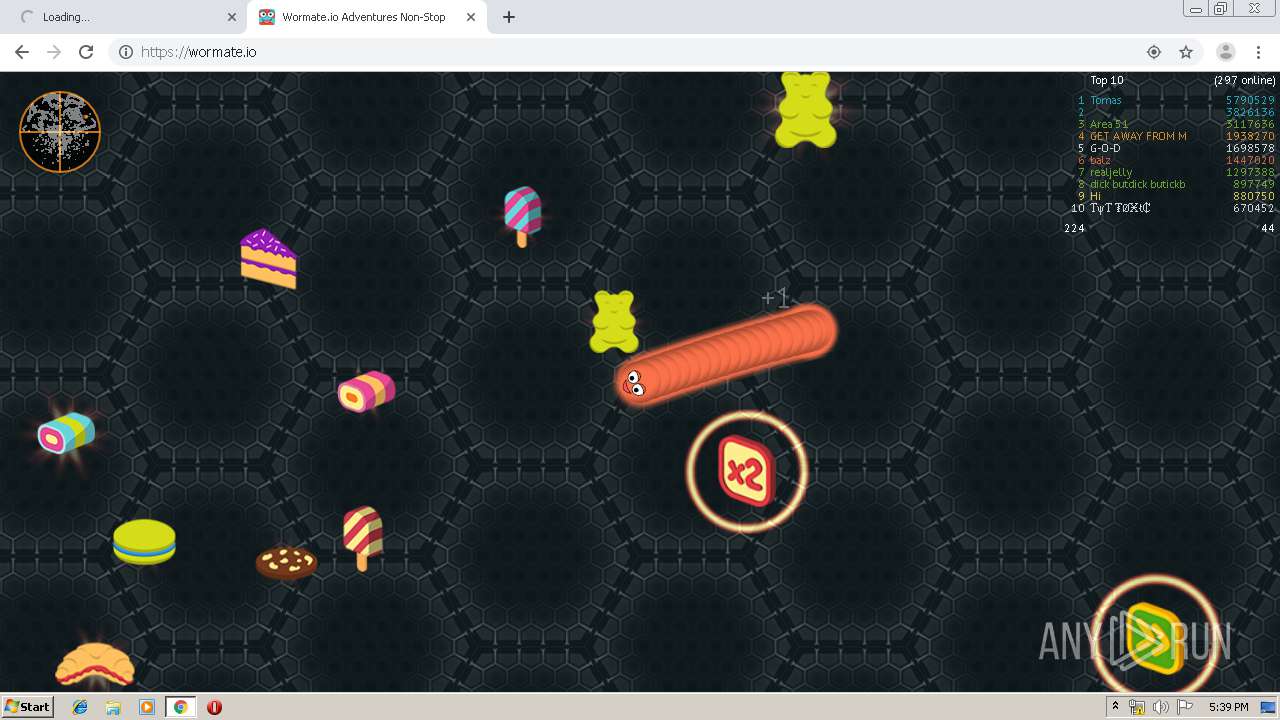This screenshot has width=1280, height=720.
Task: Open the Chrome three-dot menu
Action: point(1256,52)
